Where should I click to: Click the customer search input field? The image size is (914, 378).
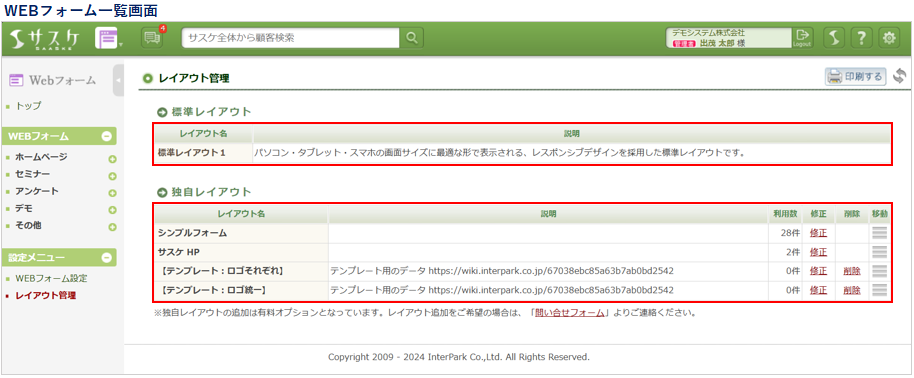(x=290, y=38)
